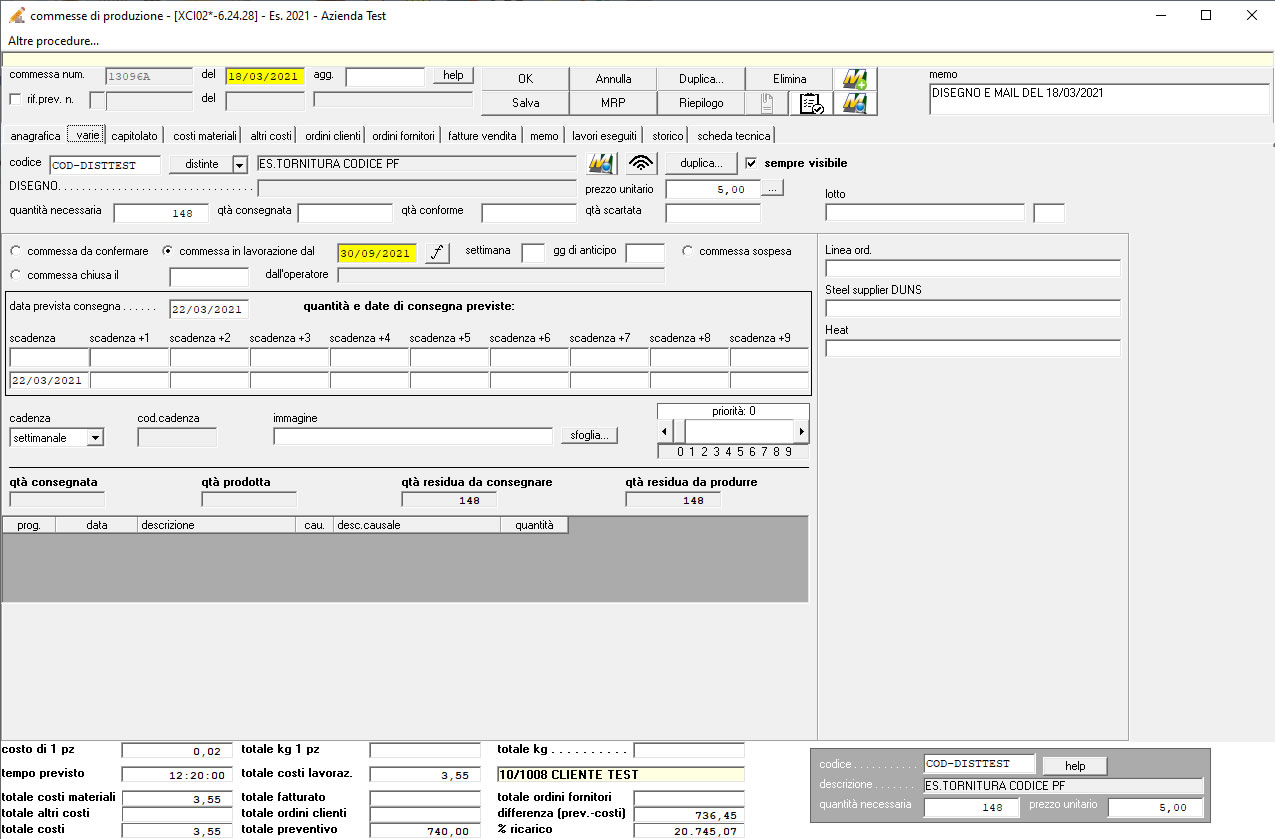The width and height of the screenshot is (1275, 839).
Task: Run the MRP button
Action: [x=613, y=103]
